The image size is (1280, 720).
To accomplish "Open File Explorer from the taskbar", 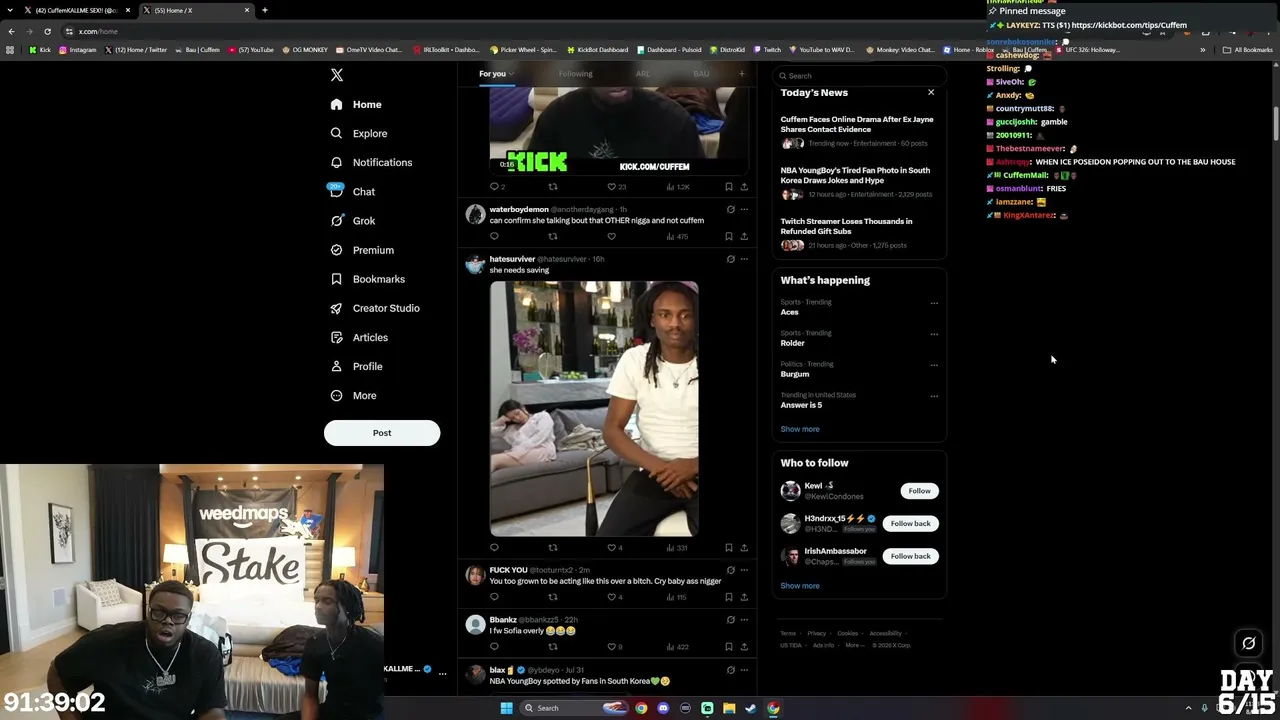I will pos(729,708).
